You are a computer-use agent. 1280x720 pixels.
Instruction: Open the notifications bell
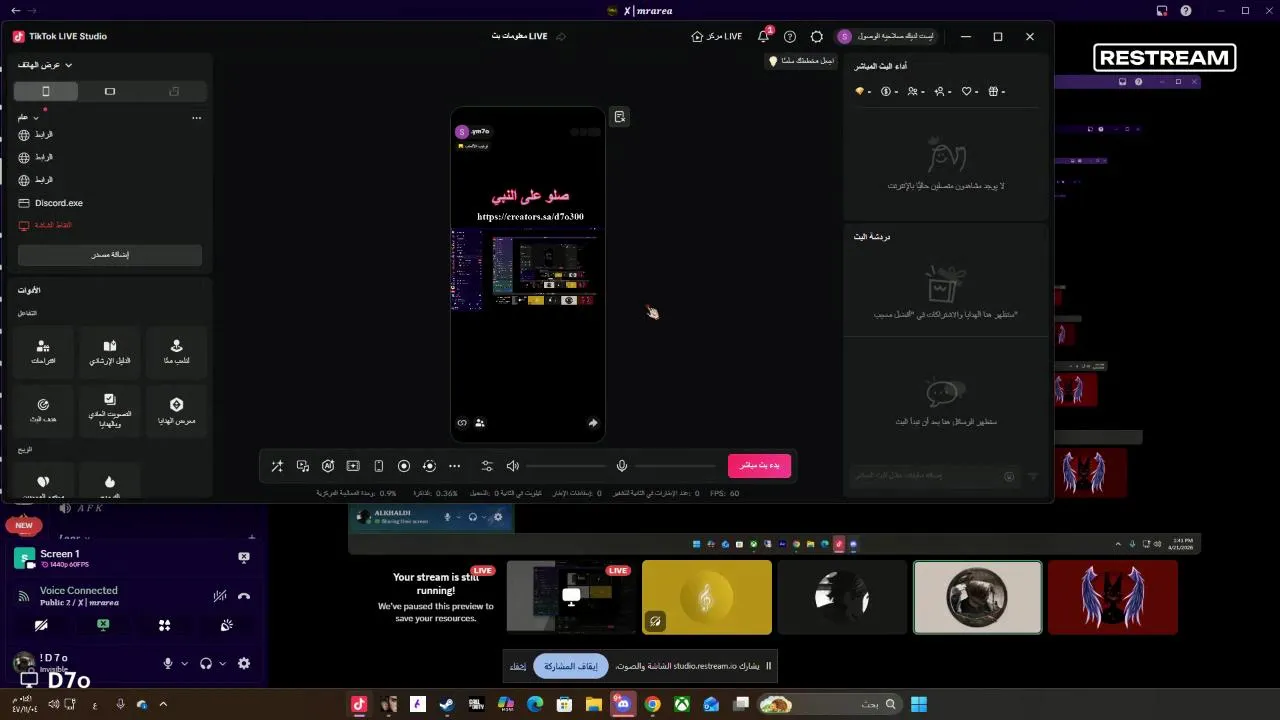point(764,36)
